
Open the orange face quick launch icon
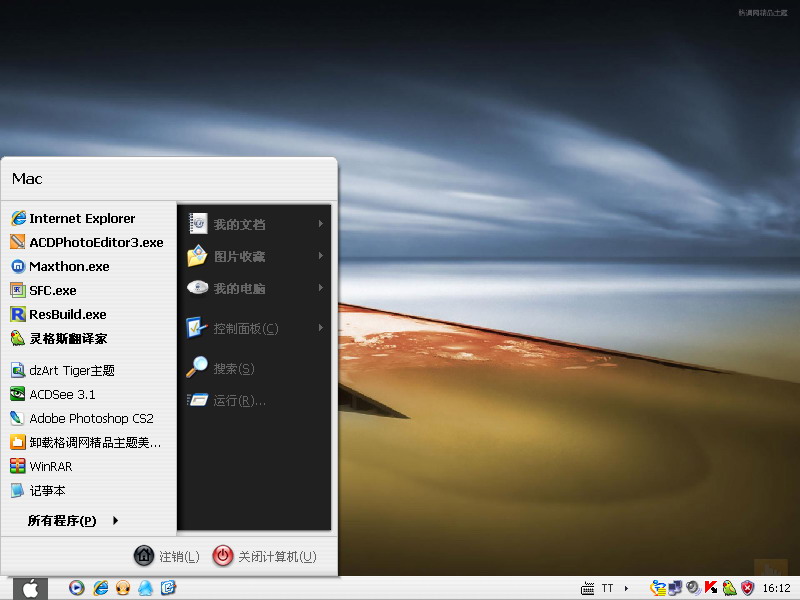point(122,588)
